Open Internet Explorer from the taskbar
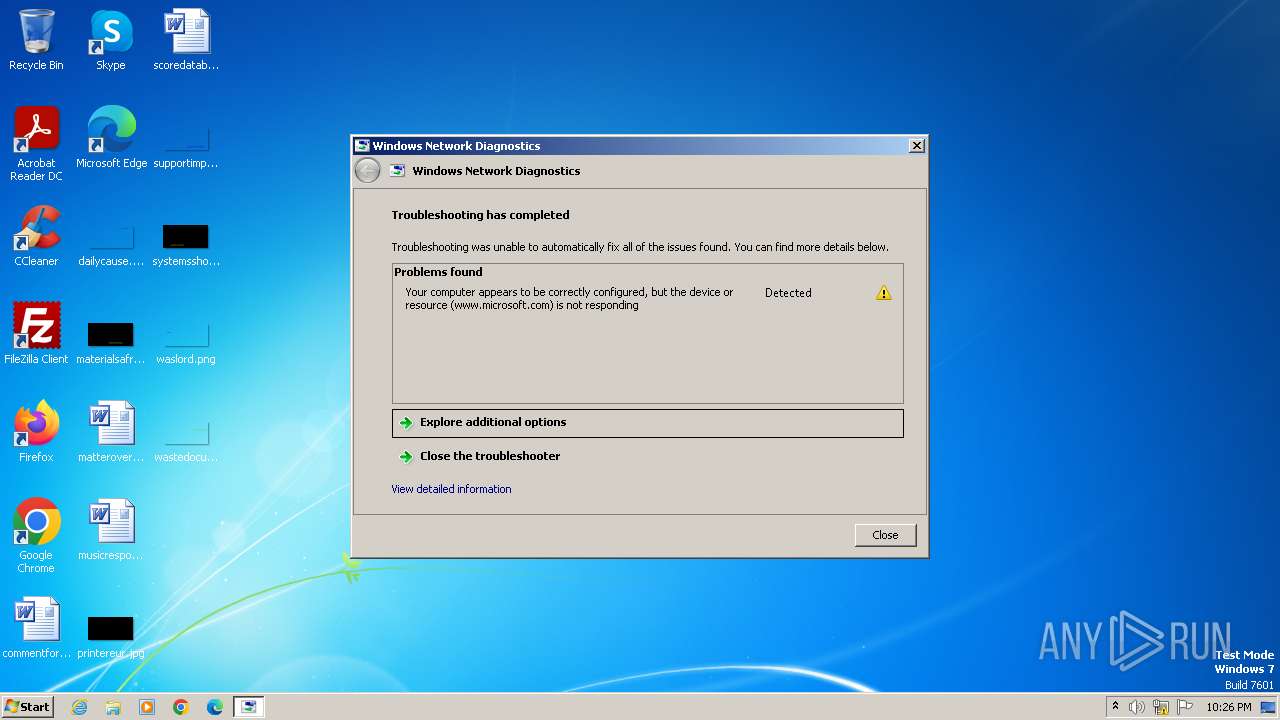This screenshot has width=1280, height=720. [80, 707]
